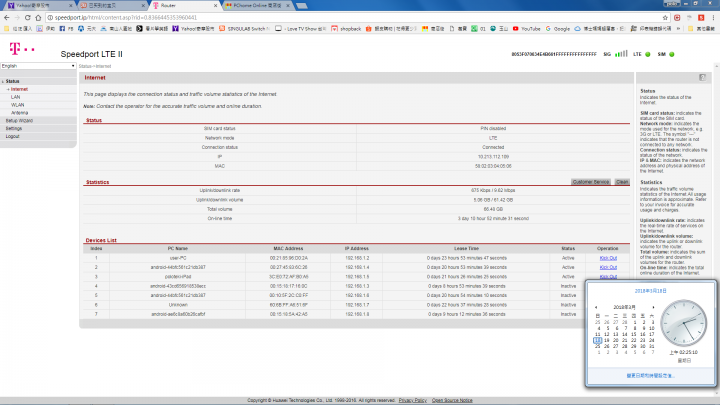Screen dimensions: 720x405
Task: Select day 18 in the calendar
Action: tap(597, 340)
